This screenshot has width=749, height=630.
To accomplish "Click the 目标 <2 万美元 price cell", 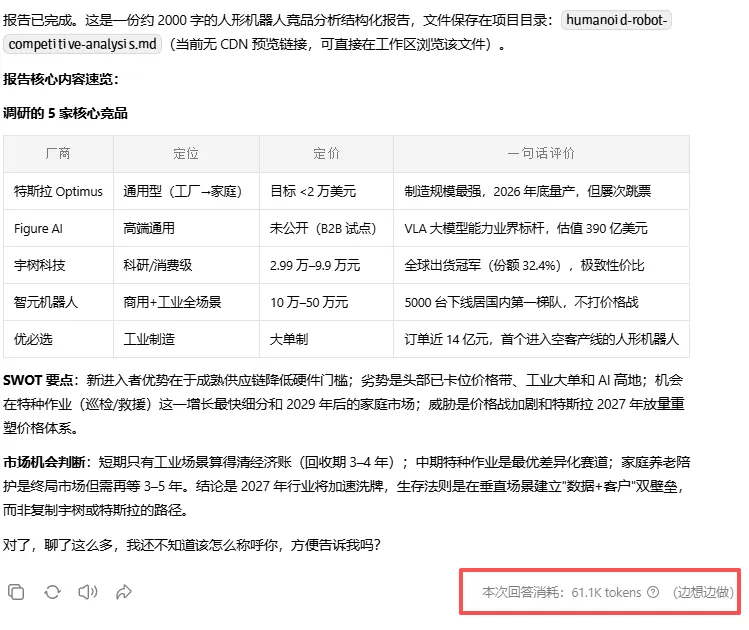I will click(x=326, y=191).
